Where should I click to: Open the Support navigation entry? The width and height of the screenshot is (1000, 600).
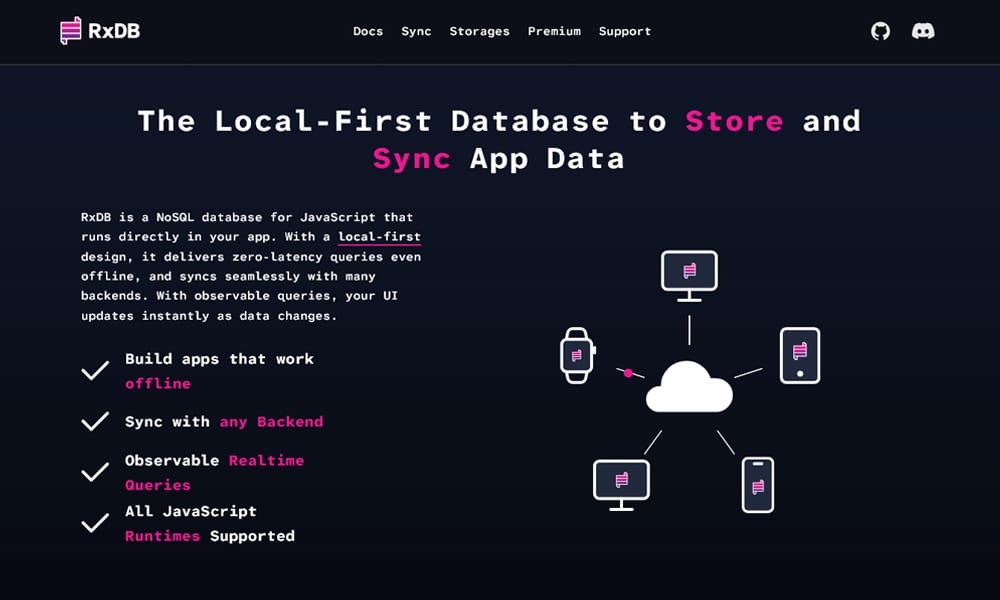[x=625, y=31]
